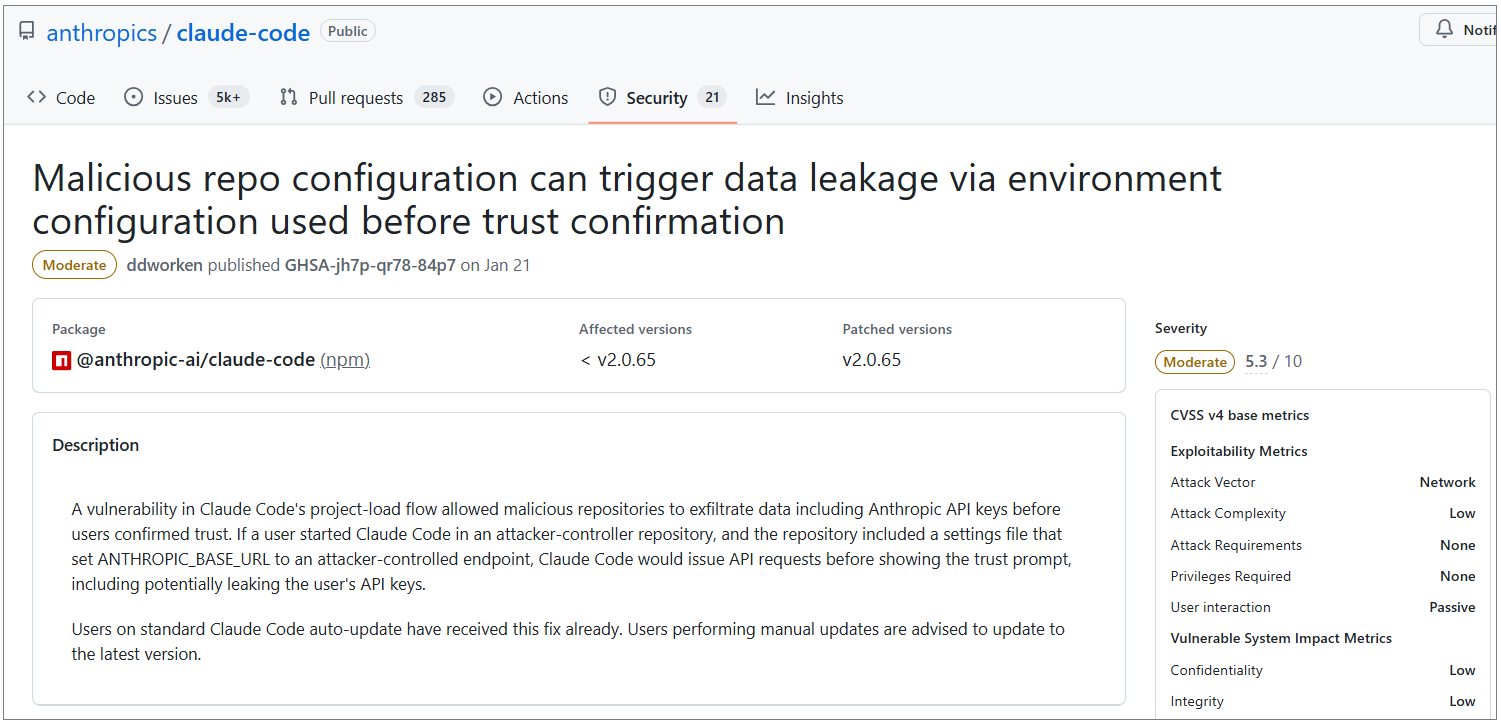Click the Insights graph icon

point(766,97)
